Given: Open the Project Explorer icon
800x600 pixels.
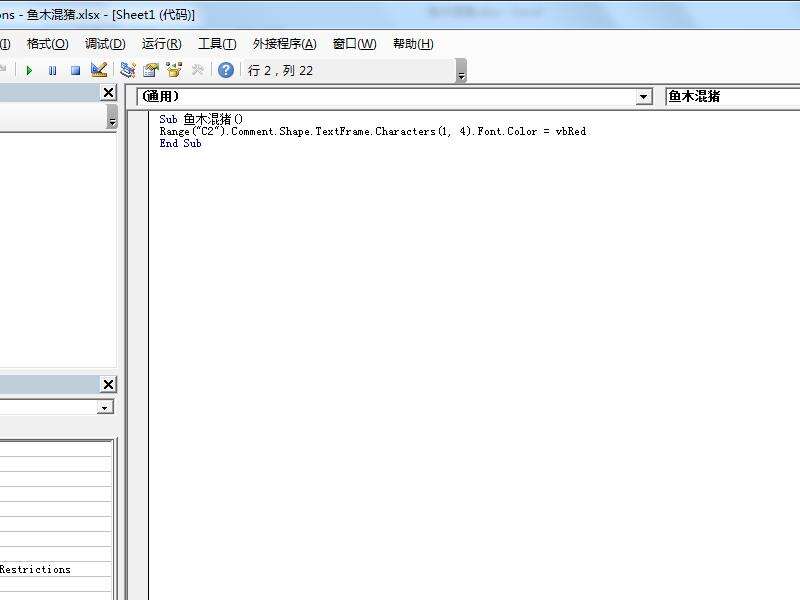Looking at the screenshot, I should click(x=127, y=69).
